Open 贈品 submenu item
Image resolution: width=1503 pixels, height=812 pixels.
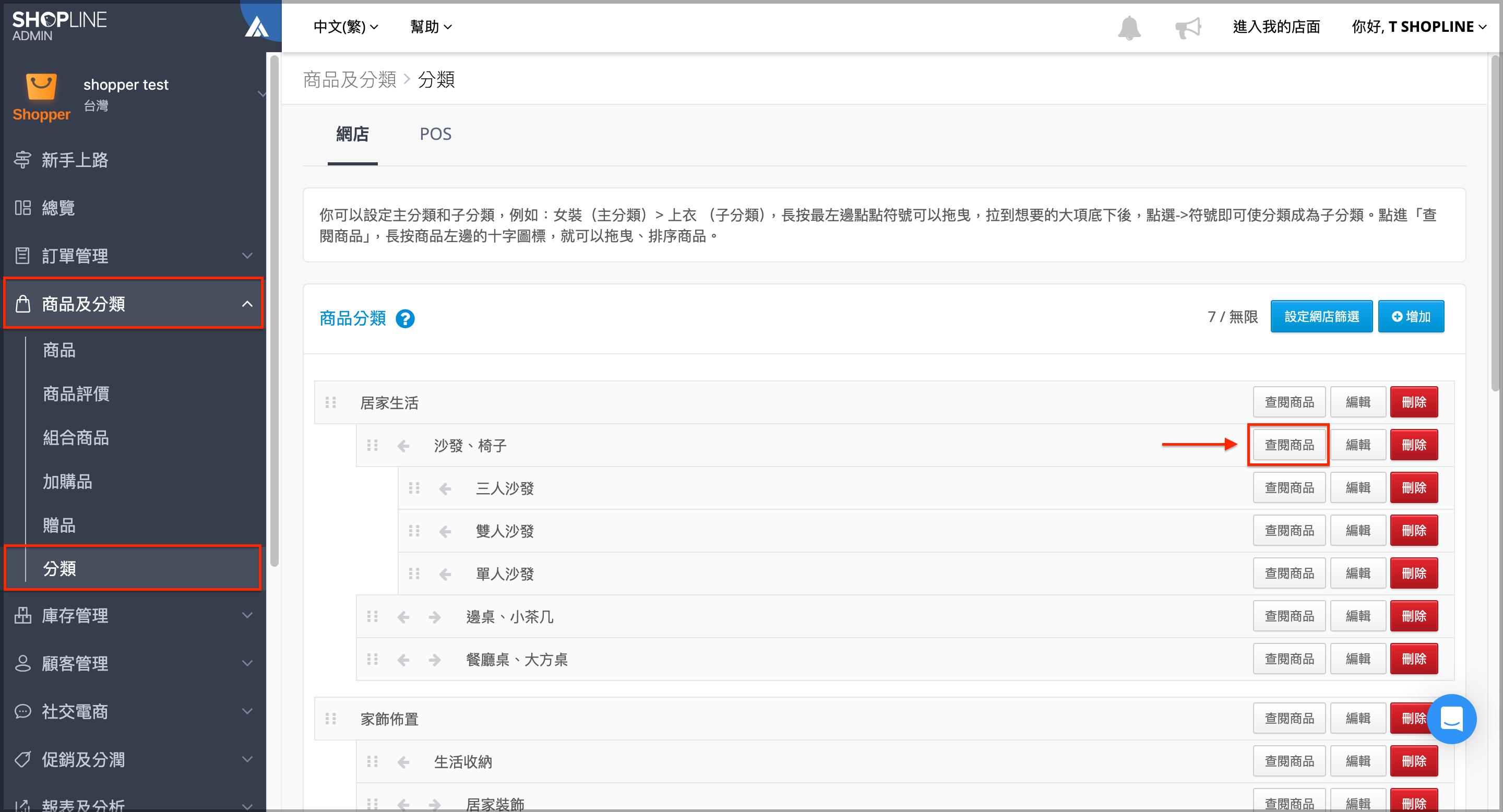click(59, 525)
